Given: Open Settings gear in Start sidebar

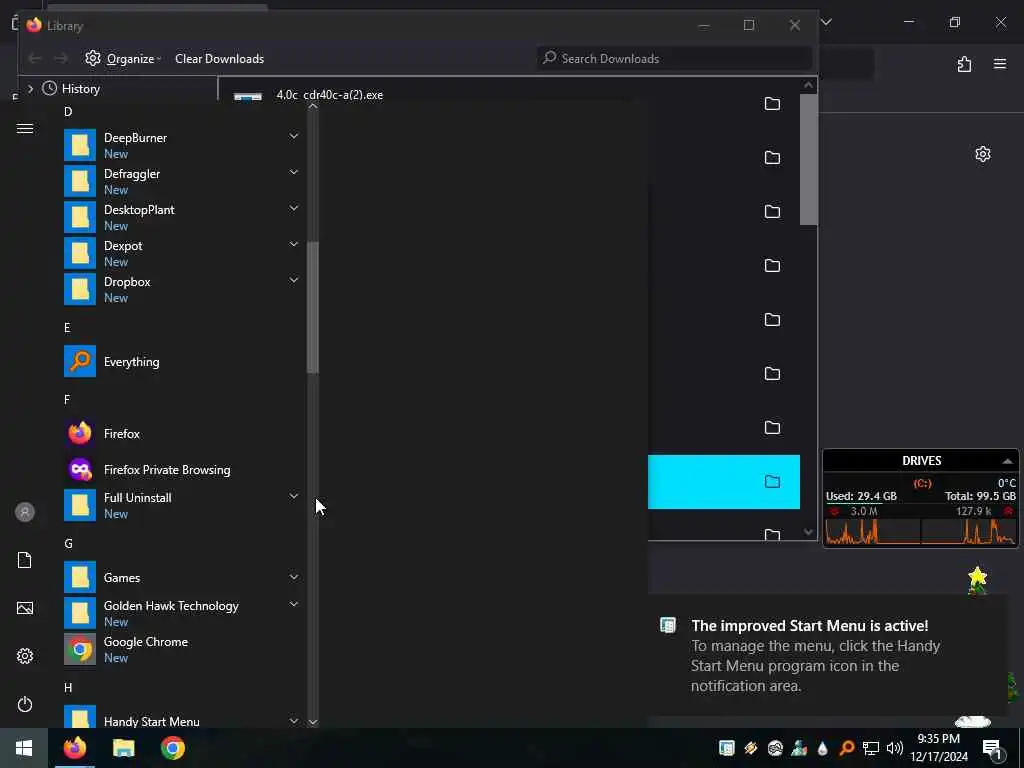Looking at the screenshot, I should pyautogui.click(x=25, y=656).
